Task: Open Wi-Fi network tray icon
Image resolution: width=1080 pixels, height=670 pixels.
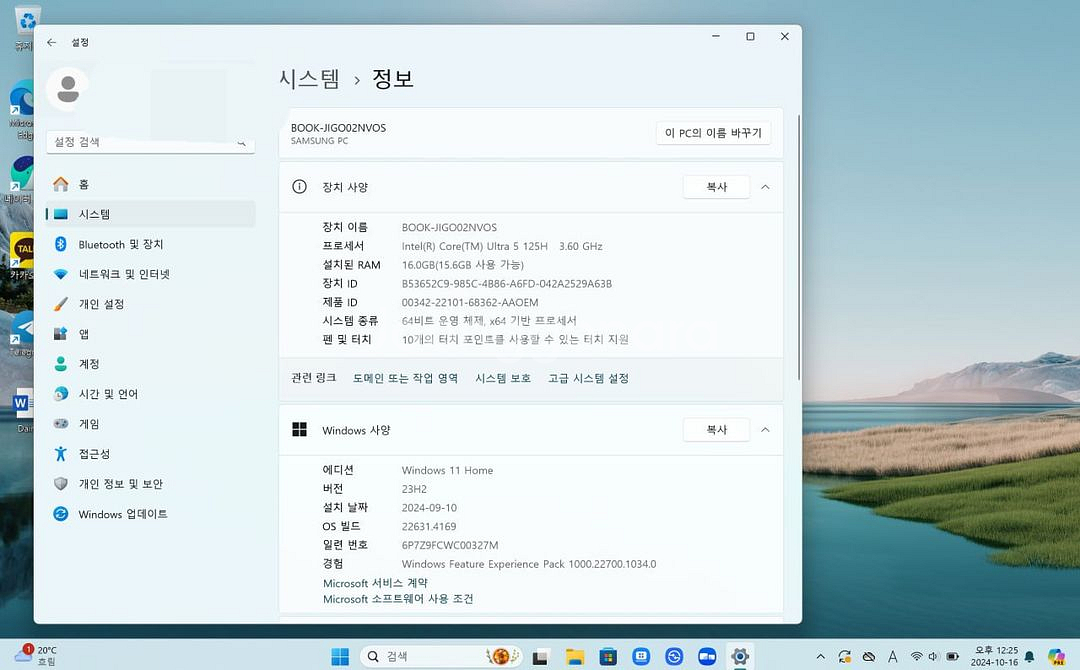Action: coord(916,656)
